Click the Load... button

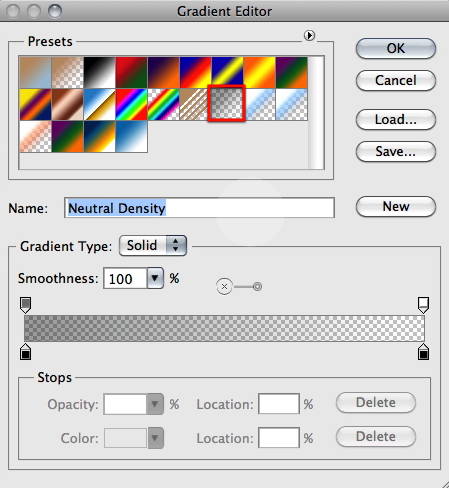396,119
